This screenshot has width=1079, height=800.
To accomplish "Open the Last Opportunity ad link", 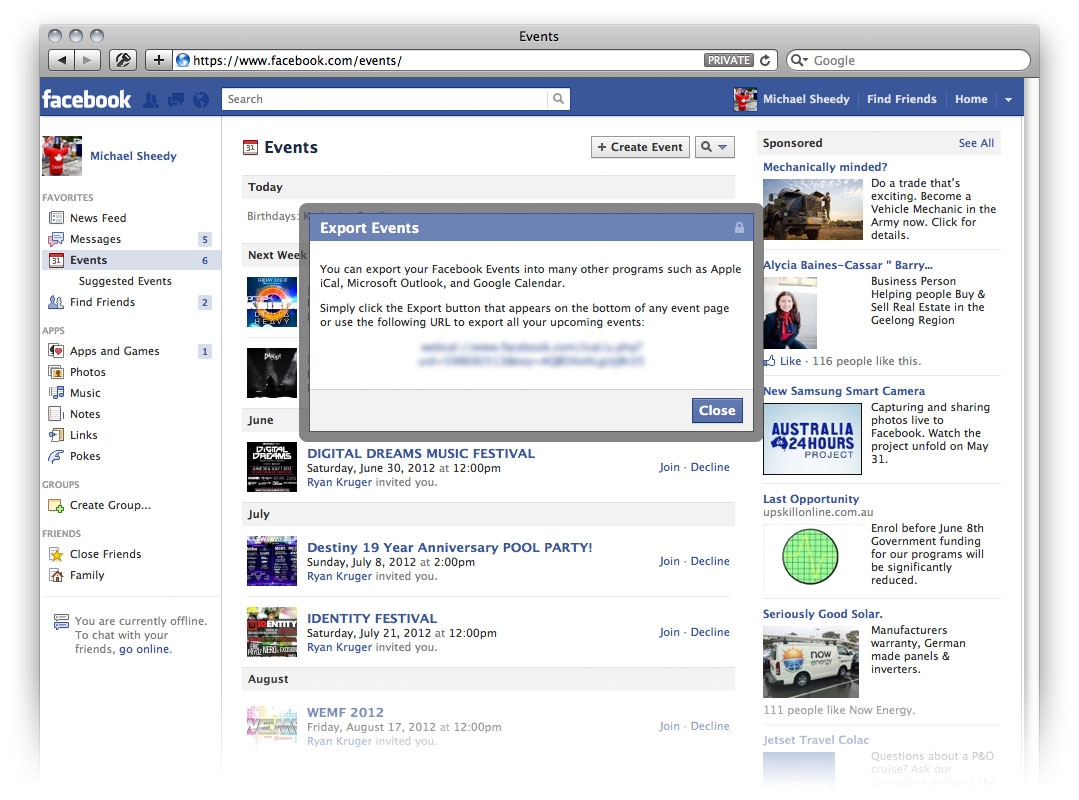I will coord(811,499).
